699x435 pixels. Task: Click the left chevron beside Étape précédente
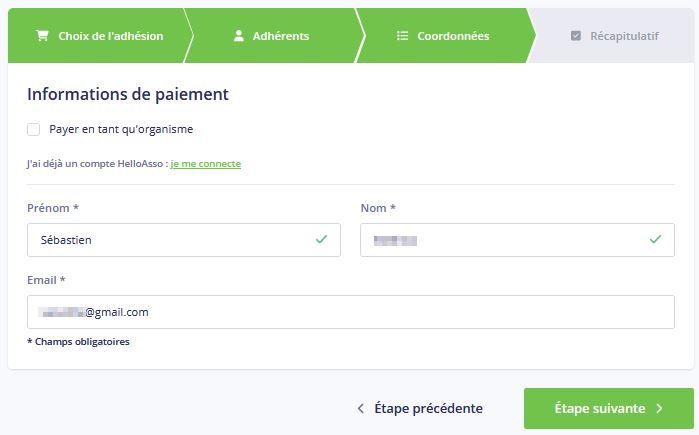361,408
